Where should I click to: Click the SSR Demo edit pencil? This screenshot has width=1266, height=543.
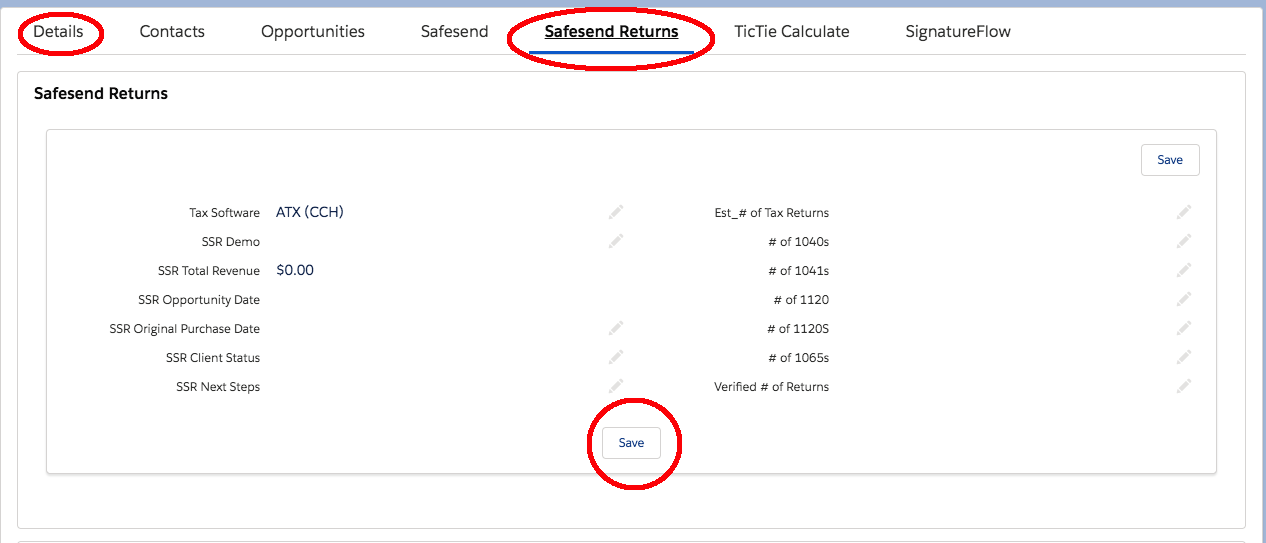(x=616, y=241)
